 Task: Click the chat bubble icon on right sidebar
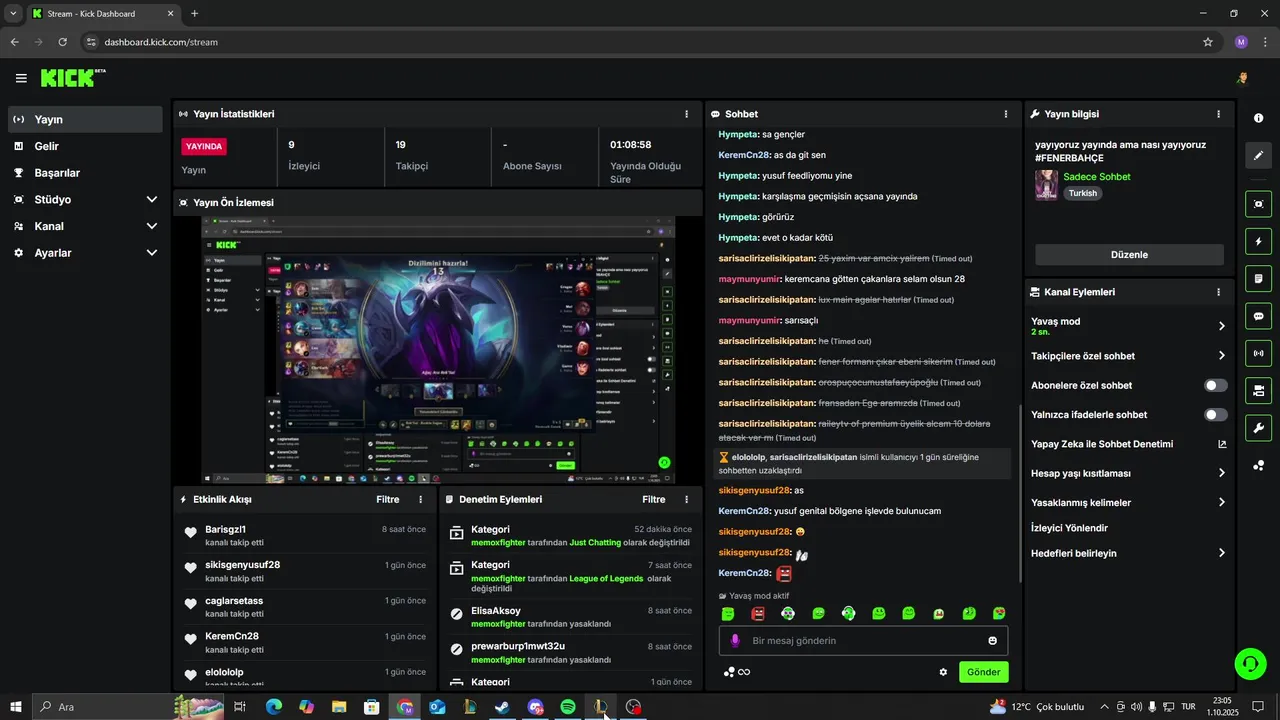1258,316
